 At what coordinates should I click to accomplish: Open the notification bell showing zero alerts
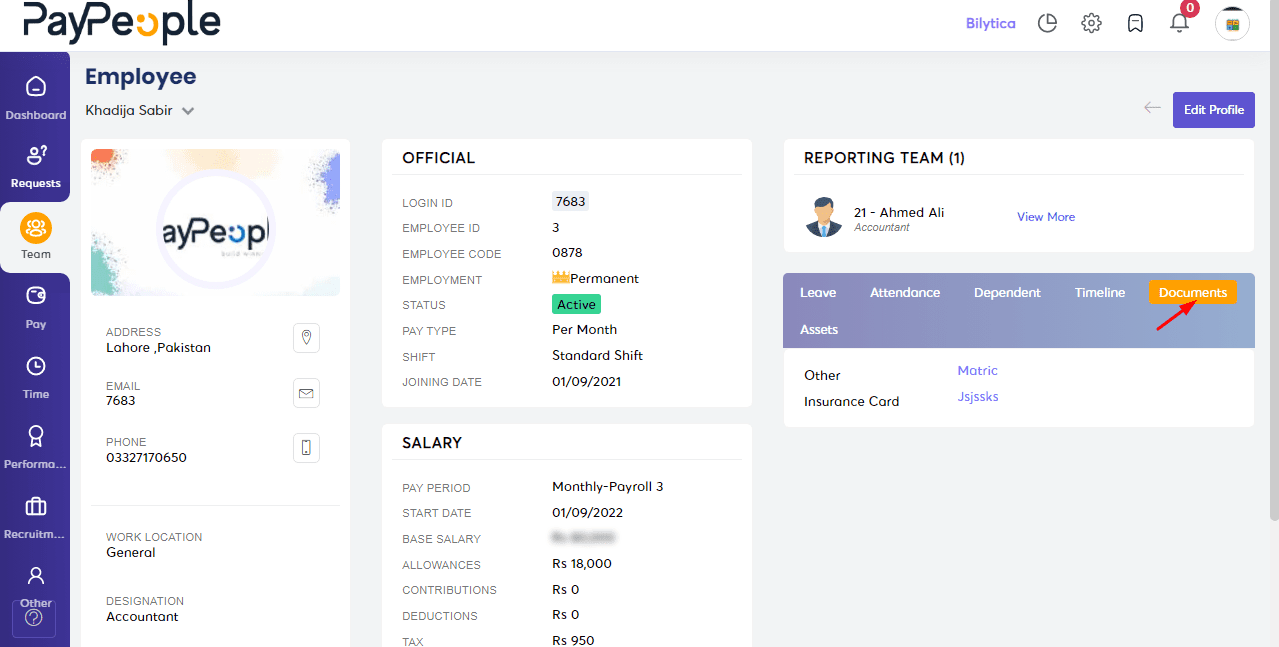pyautogui.click(x=1179, y=22)
